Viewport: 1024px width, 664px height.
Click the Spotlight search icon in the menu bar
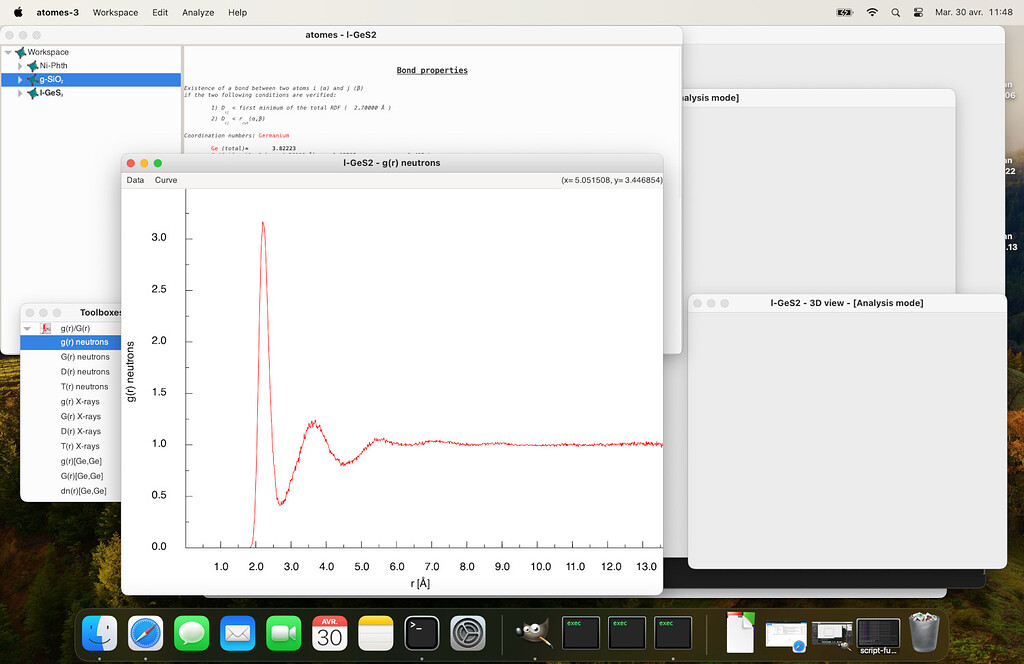pyautogui.click(x=895, y=12)
